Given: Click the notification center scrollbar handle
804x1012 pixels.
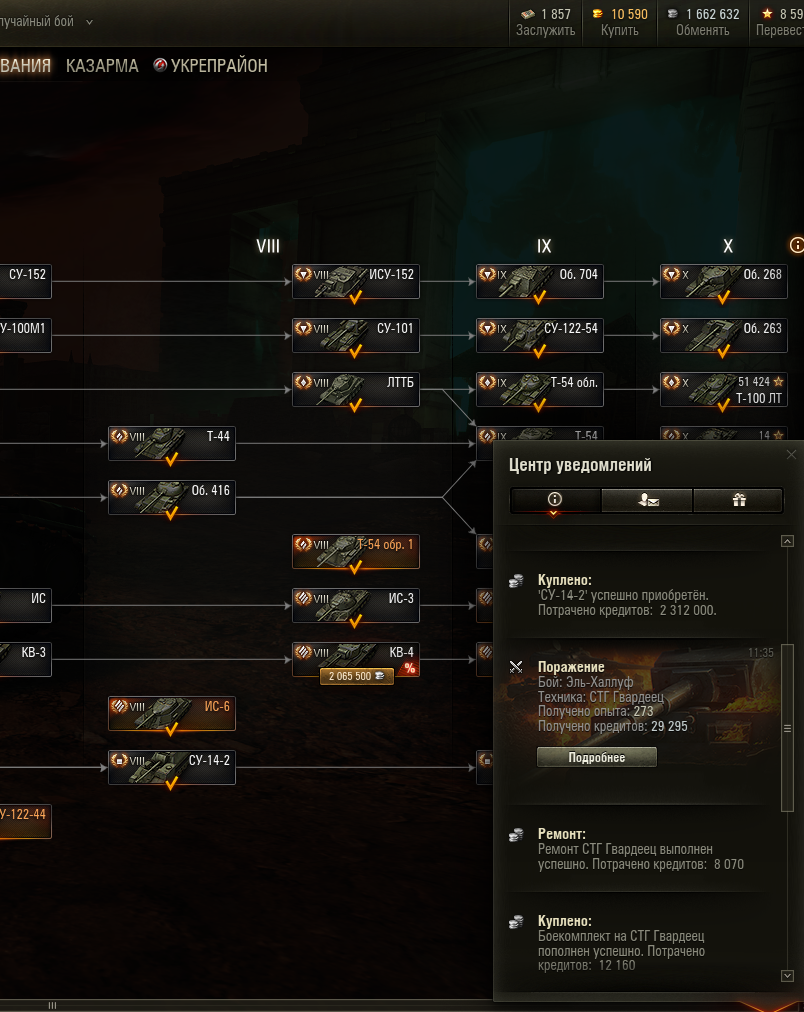Looking at the screenshot, I should [x=787, y=727].
